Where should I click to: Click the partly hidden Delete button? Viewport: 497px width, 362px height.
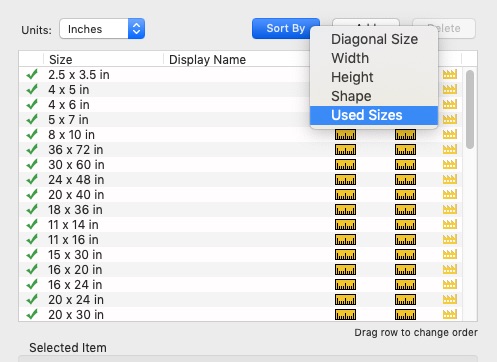(456, 28)
